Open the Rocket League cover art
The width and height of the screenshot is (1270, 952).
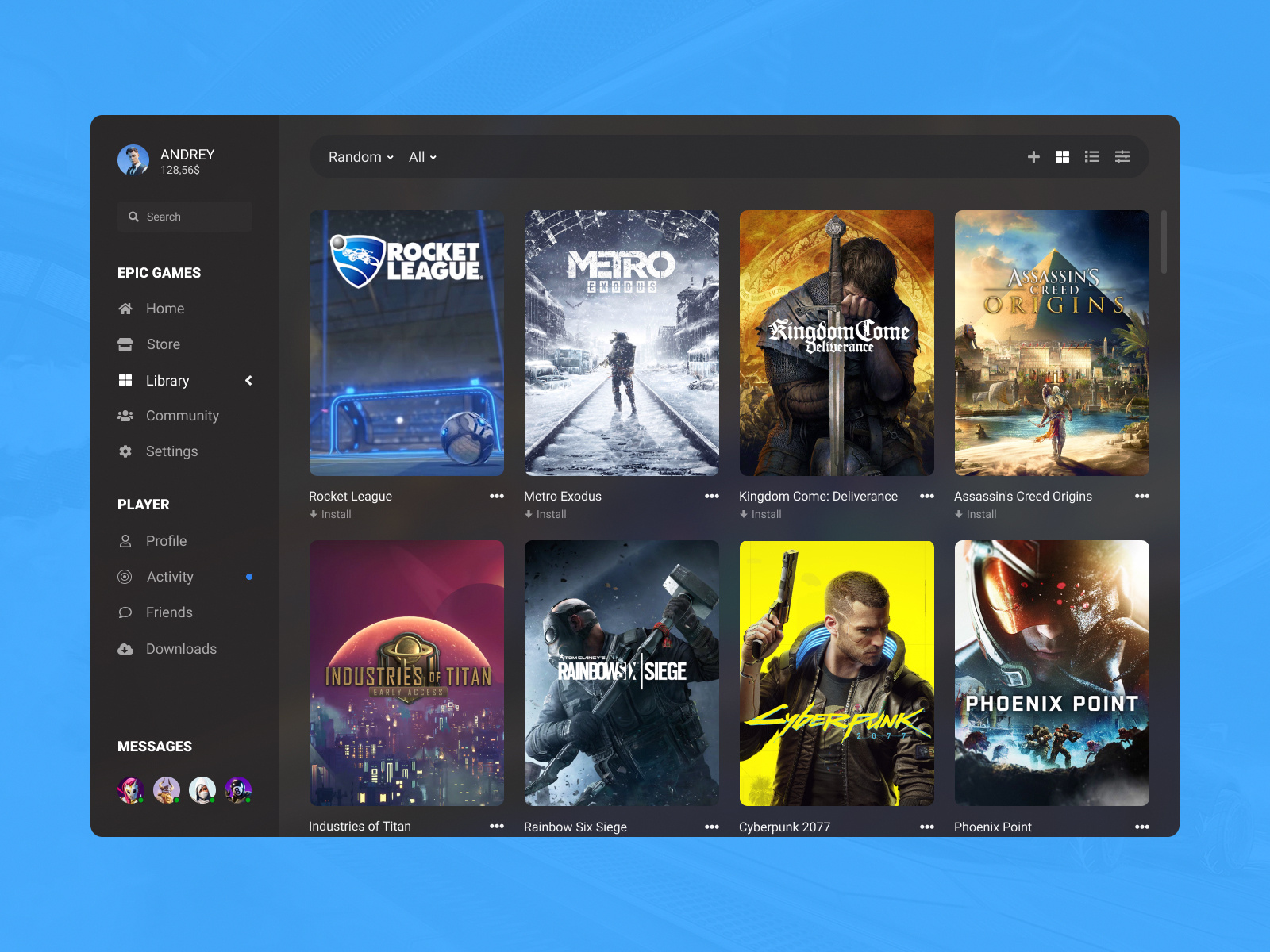pos(406,343)
